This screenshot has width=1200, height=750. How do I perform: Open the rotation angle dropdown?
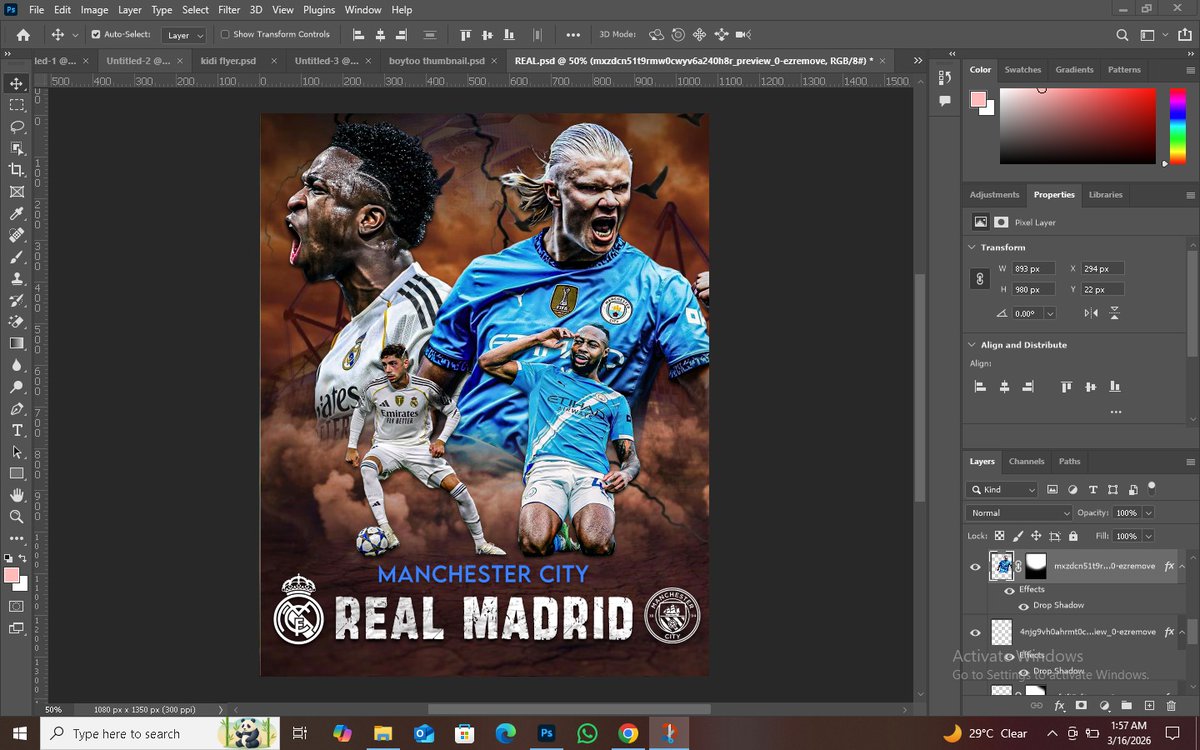[1050, 313]
